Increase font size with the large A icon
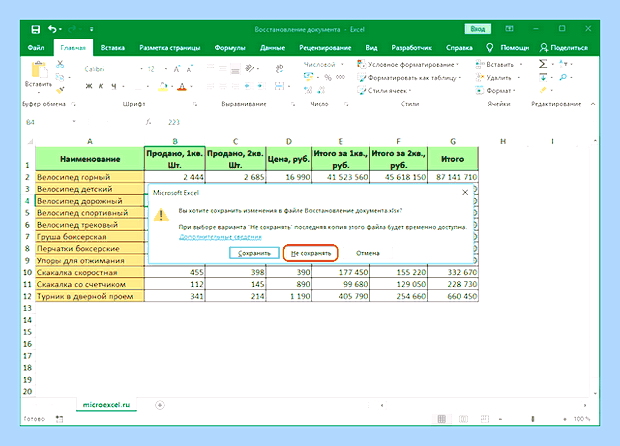 (x=177, y=69)
